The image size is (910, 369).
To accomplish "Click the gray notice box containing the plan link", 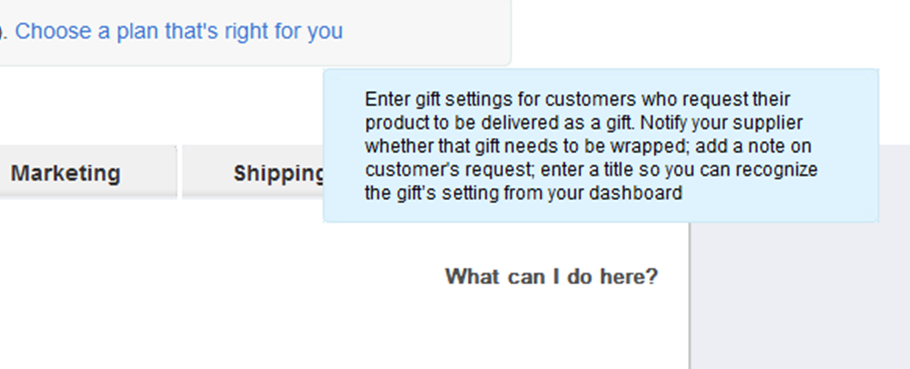I will click(254, 32).
